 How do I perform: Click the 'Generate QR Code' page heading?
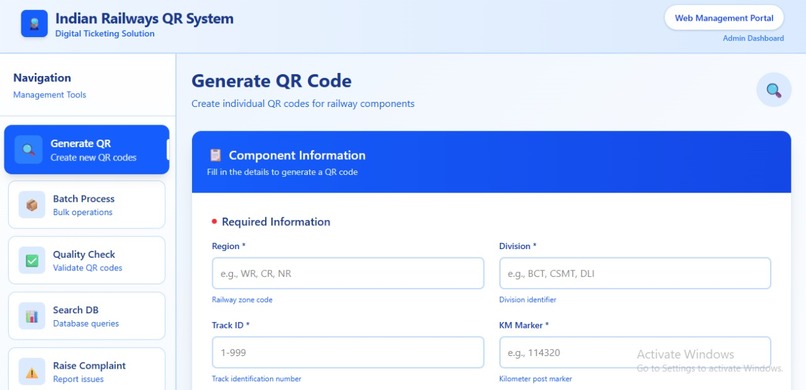(271, 81)
